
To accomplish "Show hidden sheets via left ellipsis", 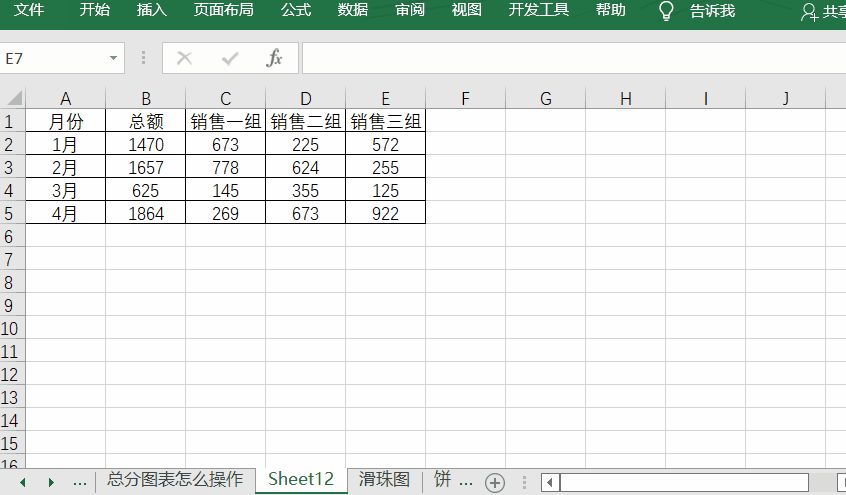I will tap(80, 482).
